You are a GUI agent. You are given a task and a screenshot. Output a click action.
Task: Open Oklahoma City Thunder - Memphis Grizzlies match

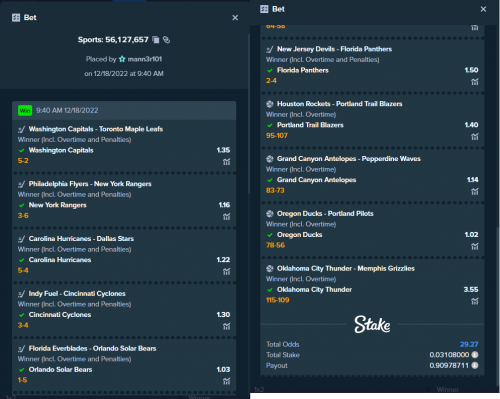(x=346, y=268)
